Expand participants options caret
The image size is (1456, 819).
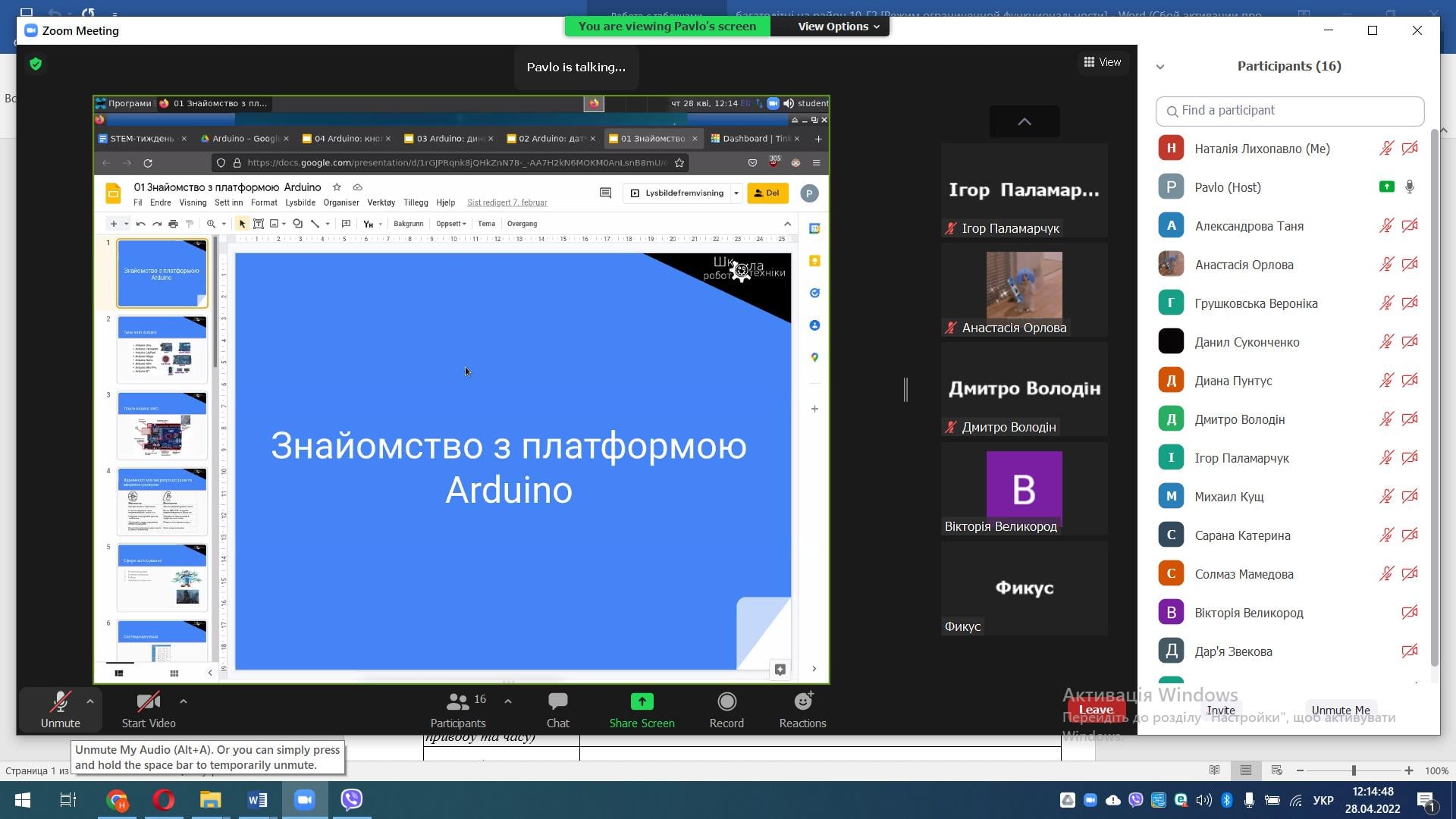(508, 701)
